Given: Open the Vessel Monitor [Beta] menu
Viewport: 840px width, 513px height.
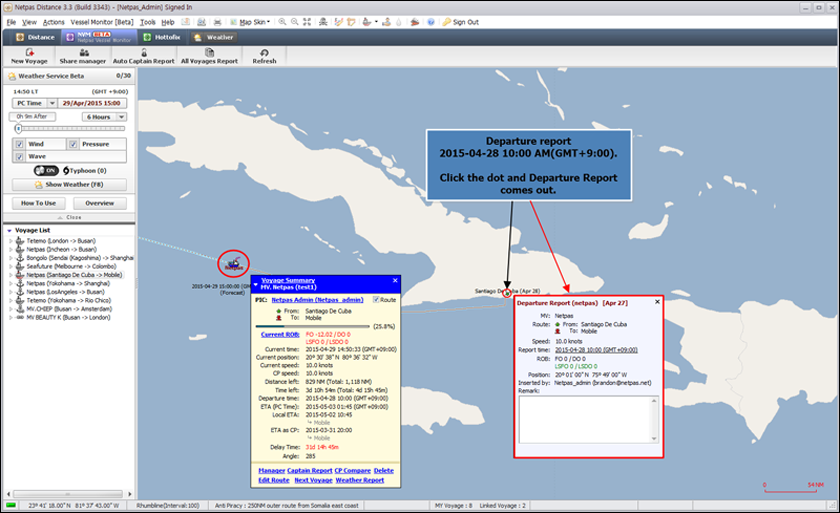Looking at the screenshot, I should tap(102, 22).
